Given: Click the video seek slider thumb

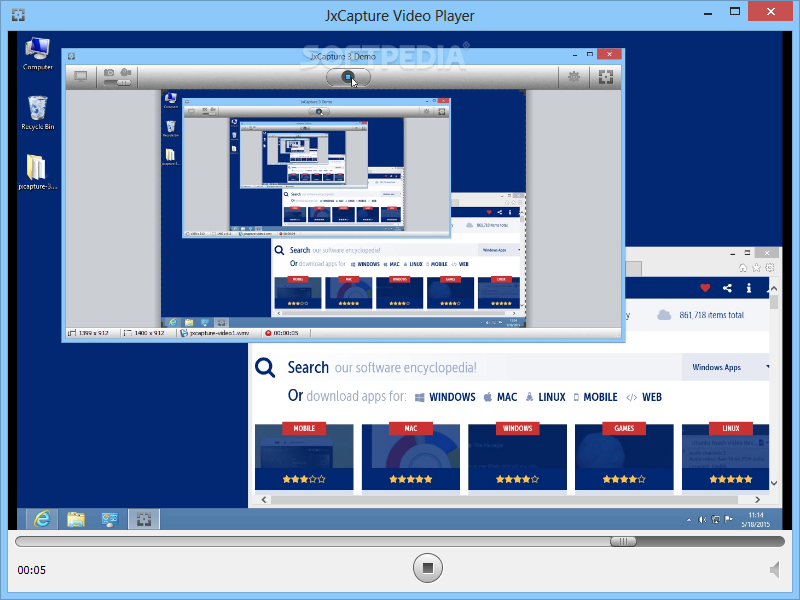Looking at the screenshot, I should 623,541.
